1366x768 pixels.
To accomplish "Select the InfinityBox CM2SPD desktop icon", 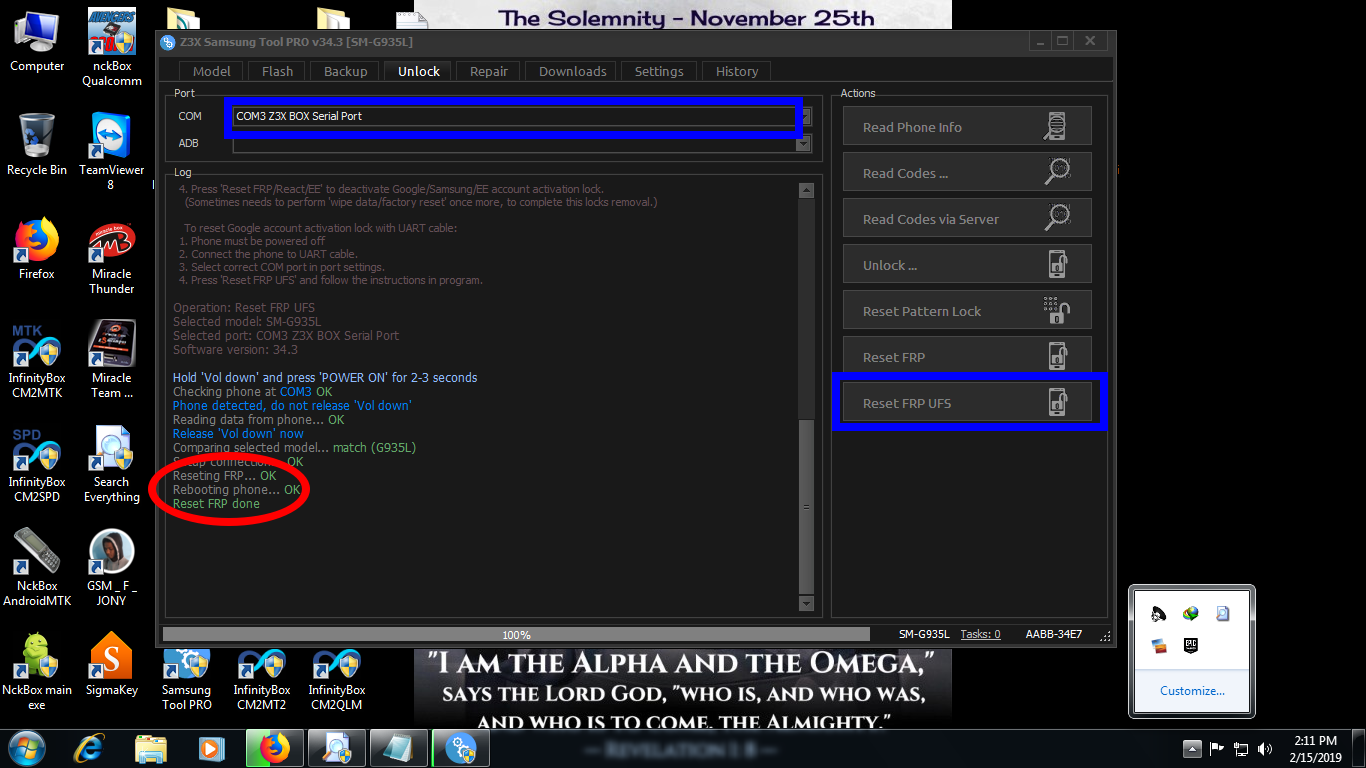I will pyautogui.click(x=37, y=464).
